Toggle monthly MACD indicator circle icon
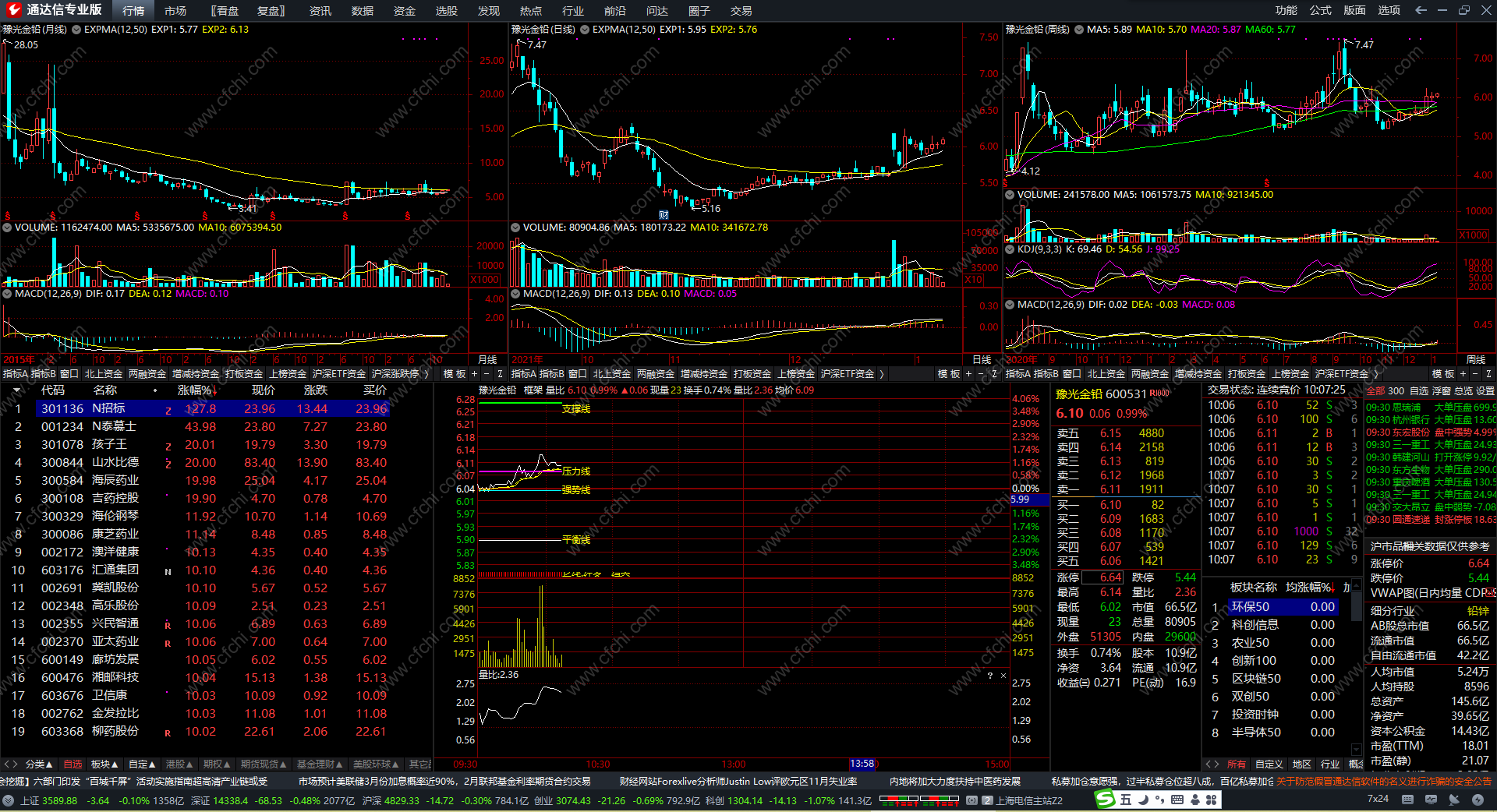 (x=7, y=294)
